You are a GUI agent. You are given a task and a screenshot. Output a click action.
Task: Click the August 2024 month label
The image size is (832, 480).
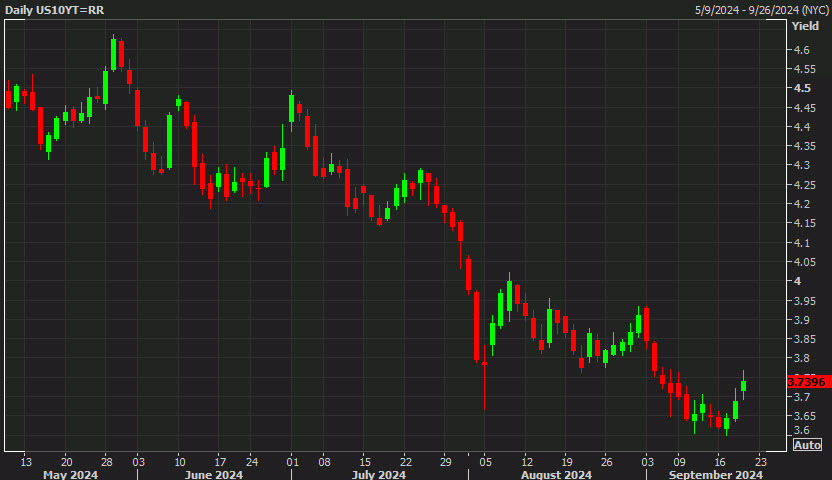556,474
